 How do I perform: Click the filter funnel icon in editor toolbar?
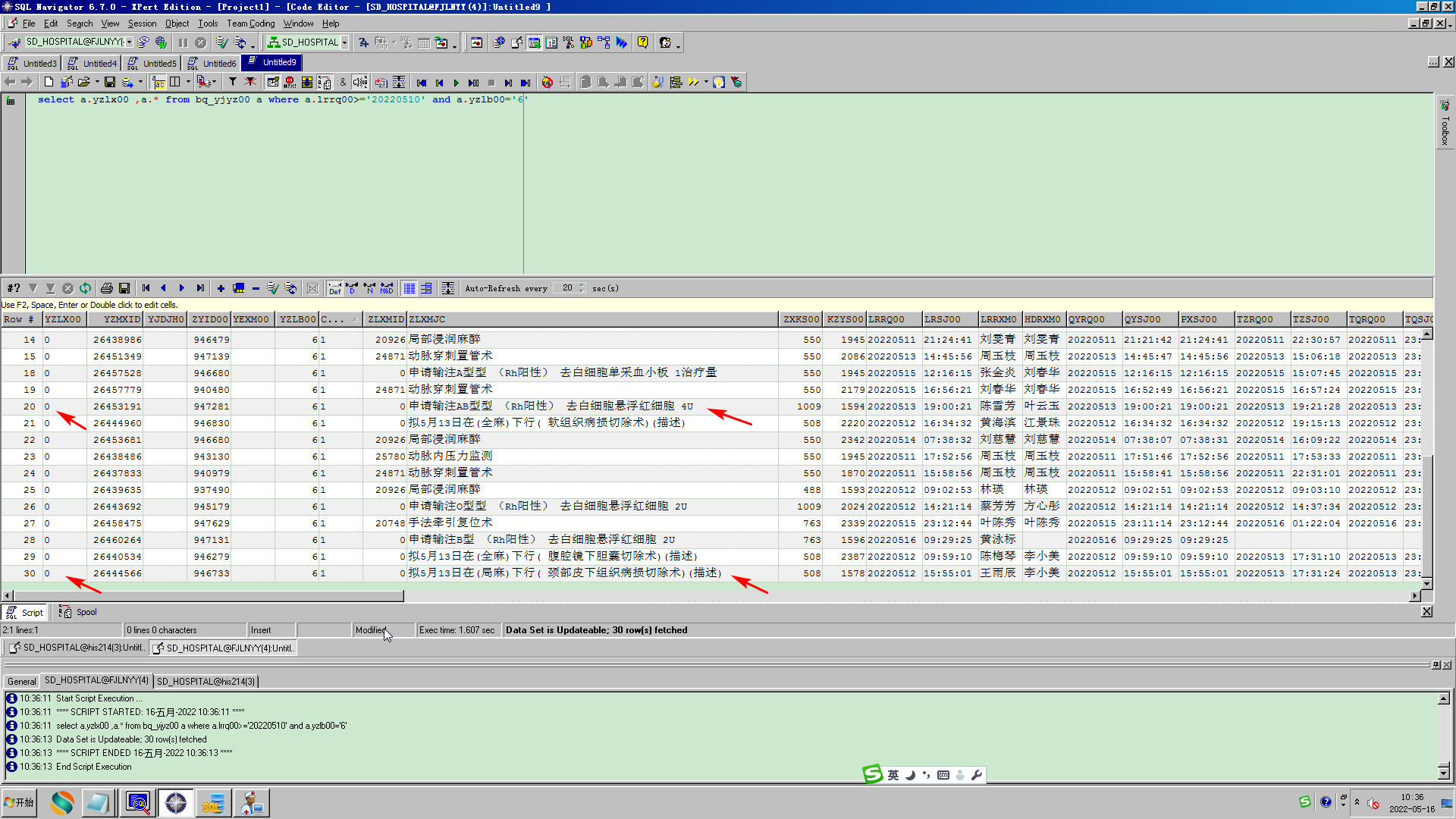click(233, 82)
